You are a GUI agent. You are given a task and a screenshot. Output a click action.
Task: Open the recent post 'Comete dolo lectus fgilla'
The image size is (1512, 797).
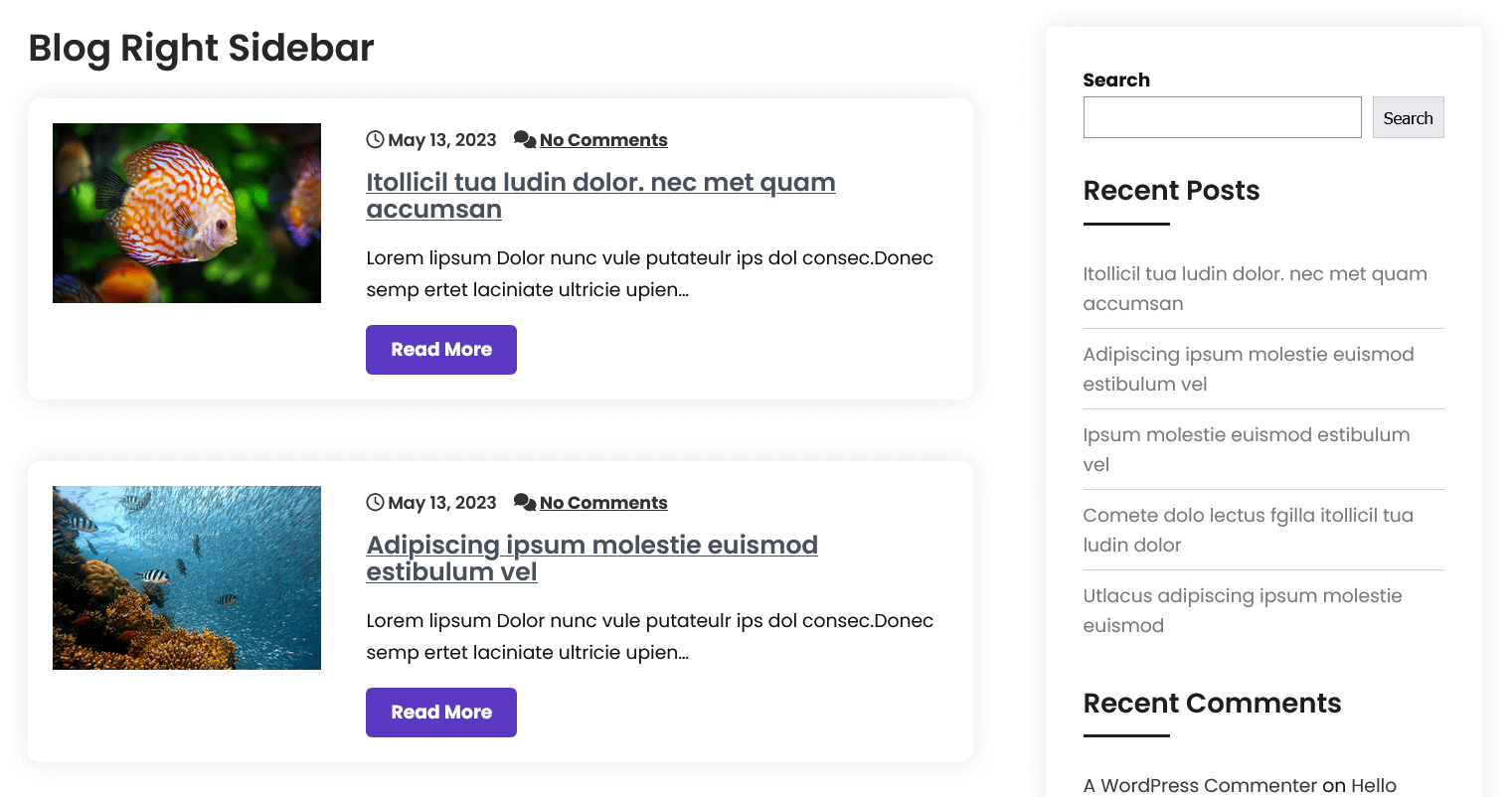click(x=1248, y=530)
